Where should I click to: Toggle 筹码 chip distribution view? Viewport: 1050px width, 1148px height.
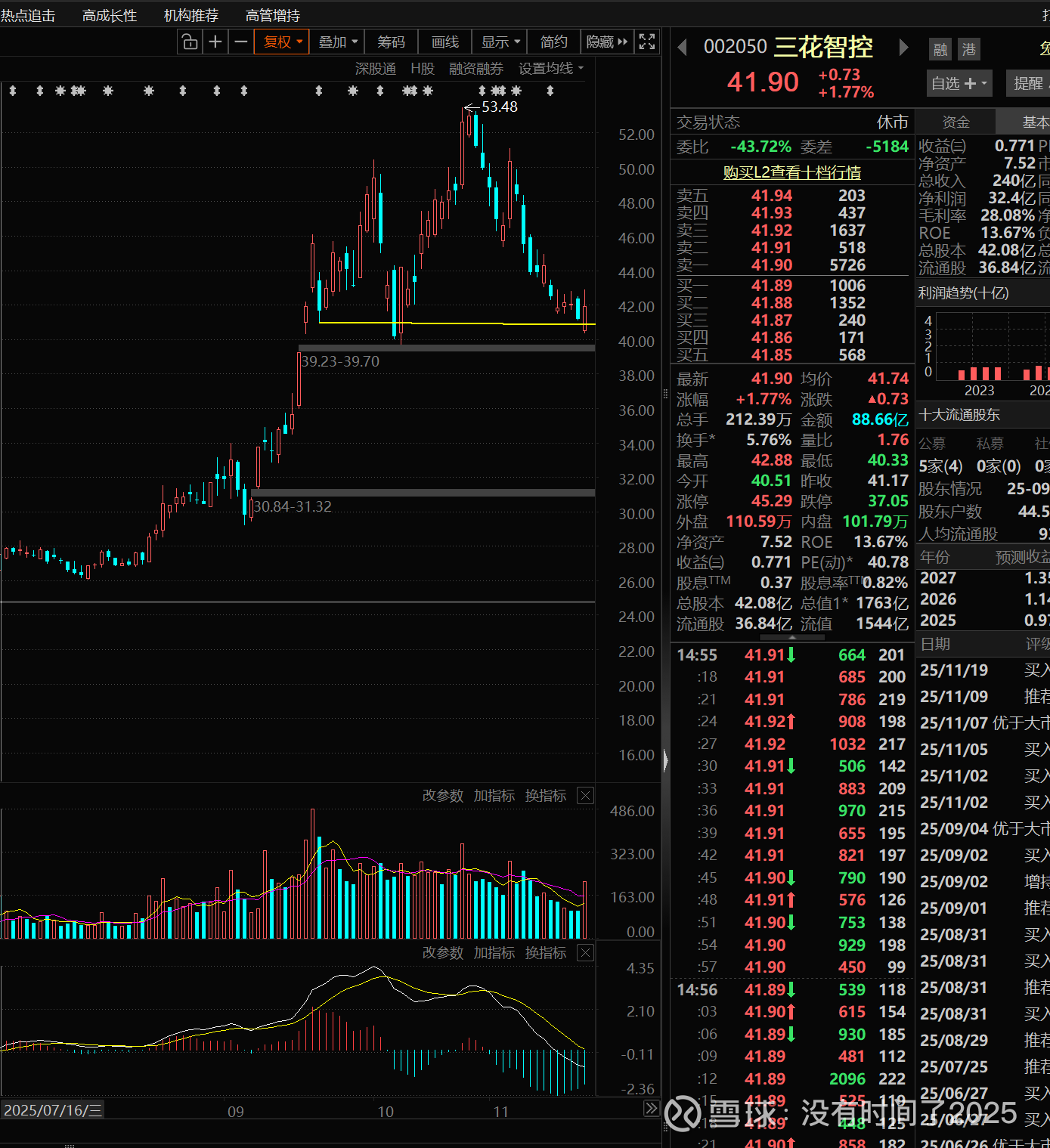[x=391, y=42]
